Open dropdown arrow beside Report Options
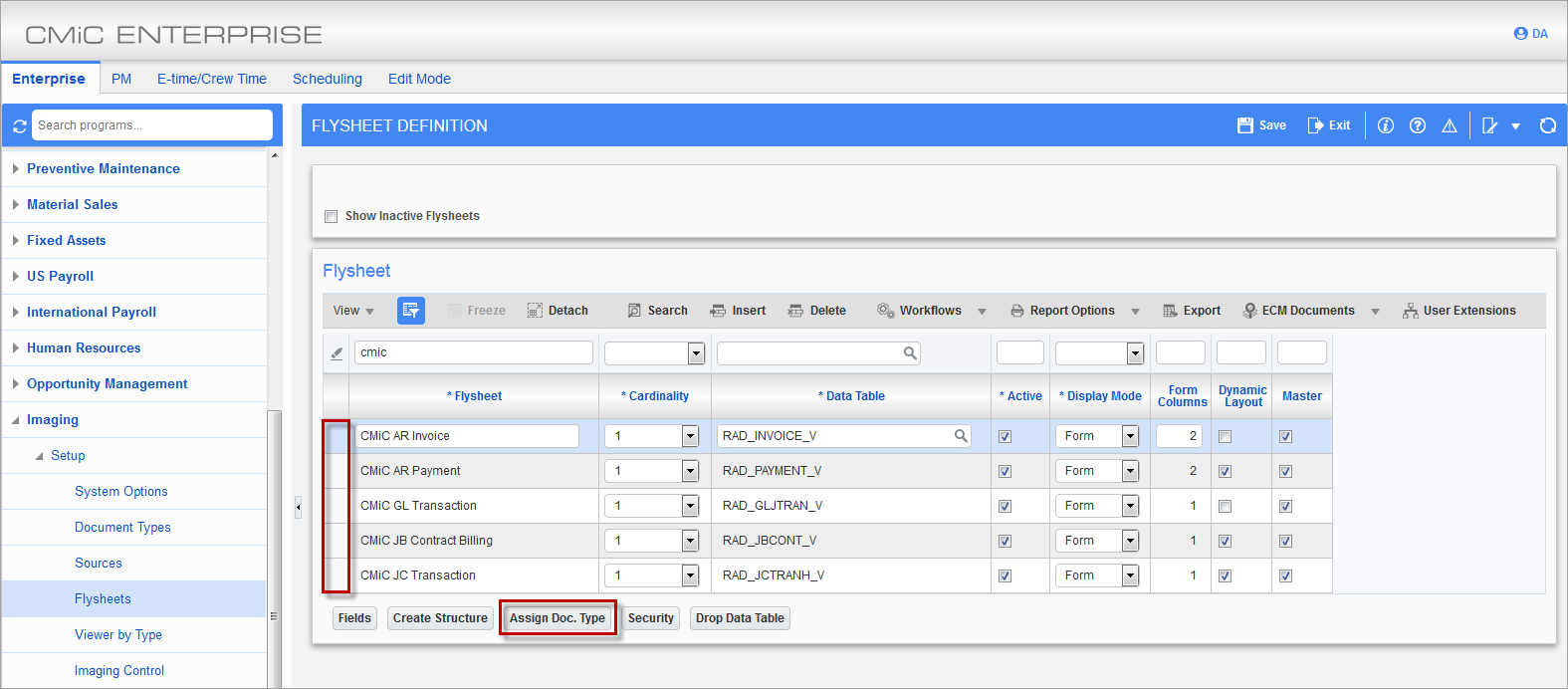The width and height of the screenshot is (1568, 689). point(1135,312)
